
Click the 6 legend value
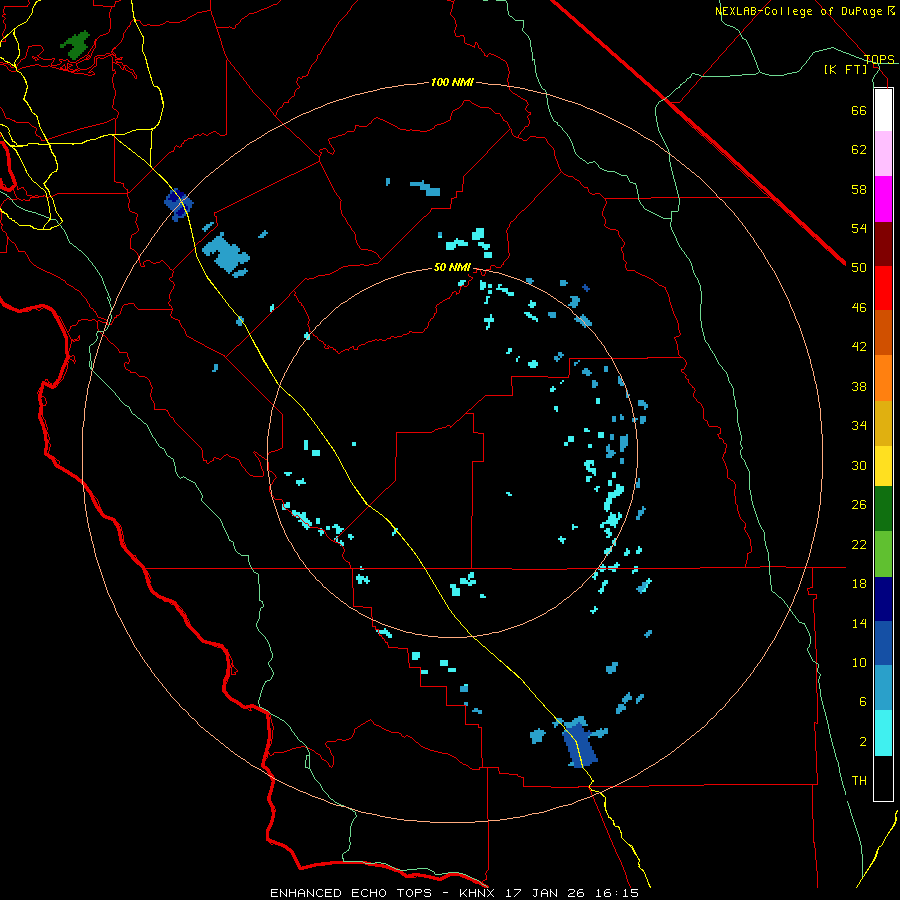click(862, 702)
